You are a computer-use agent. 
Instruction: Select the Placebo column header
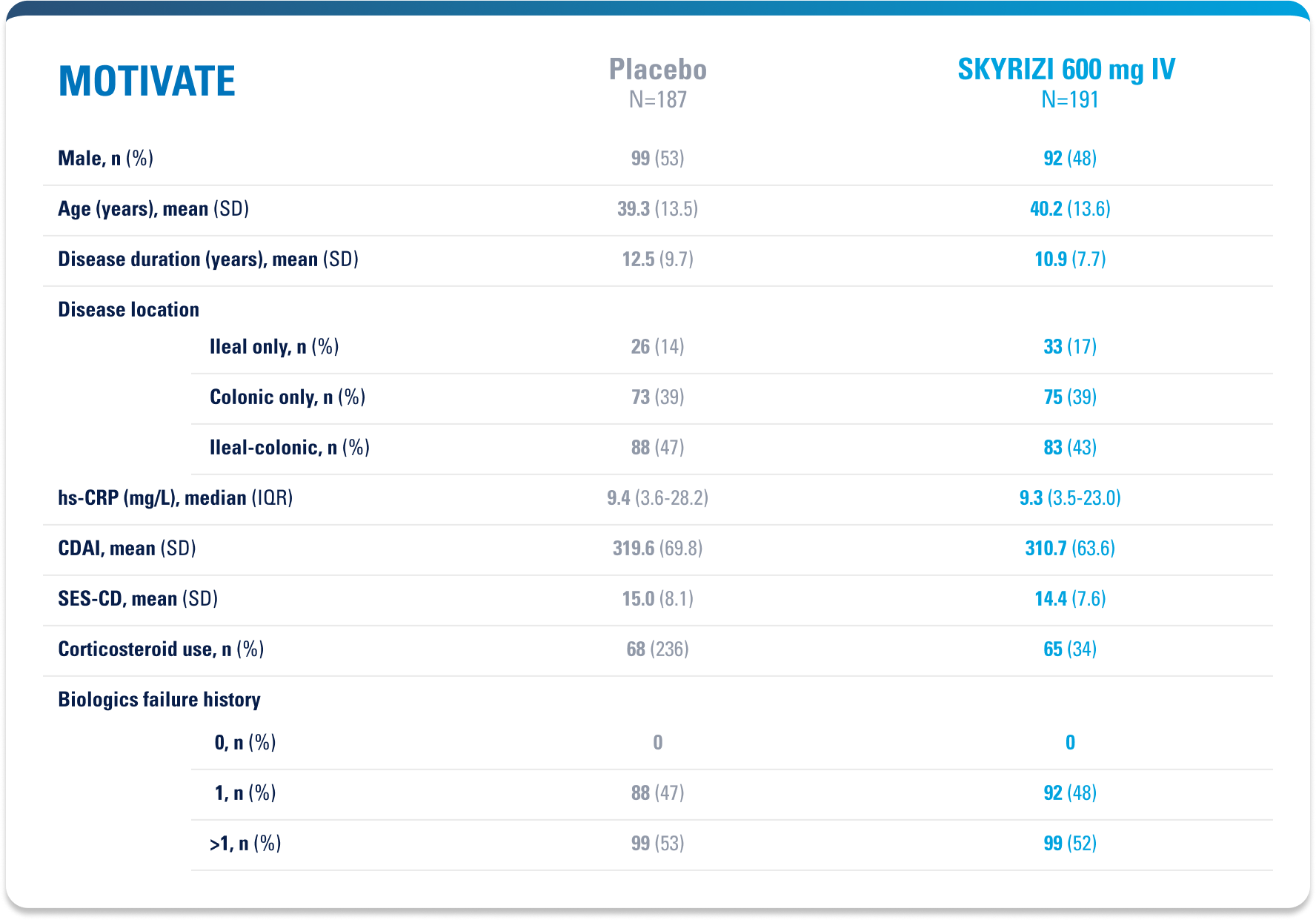657,70
